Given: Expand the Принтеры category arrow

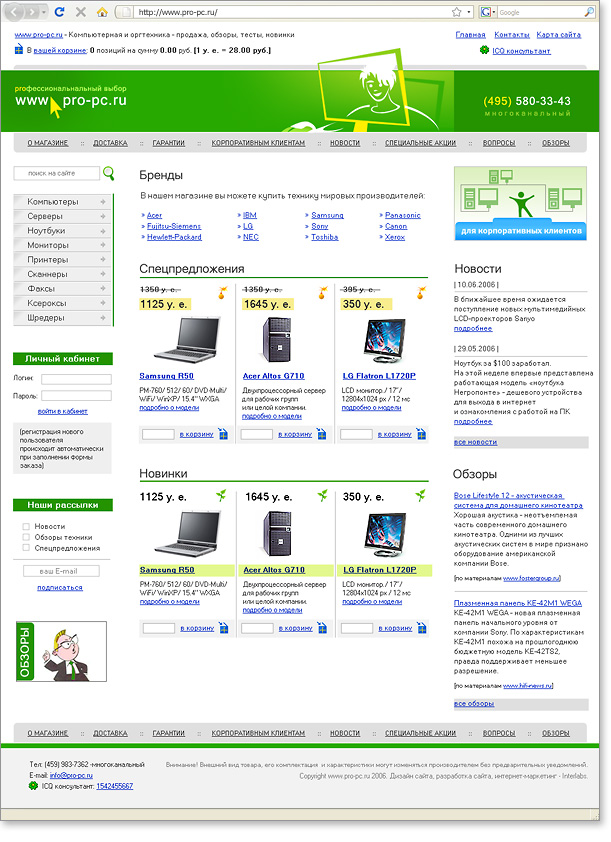Looking at the screenshot, I should [x=103, y=259].
